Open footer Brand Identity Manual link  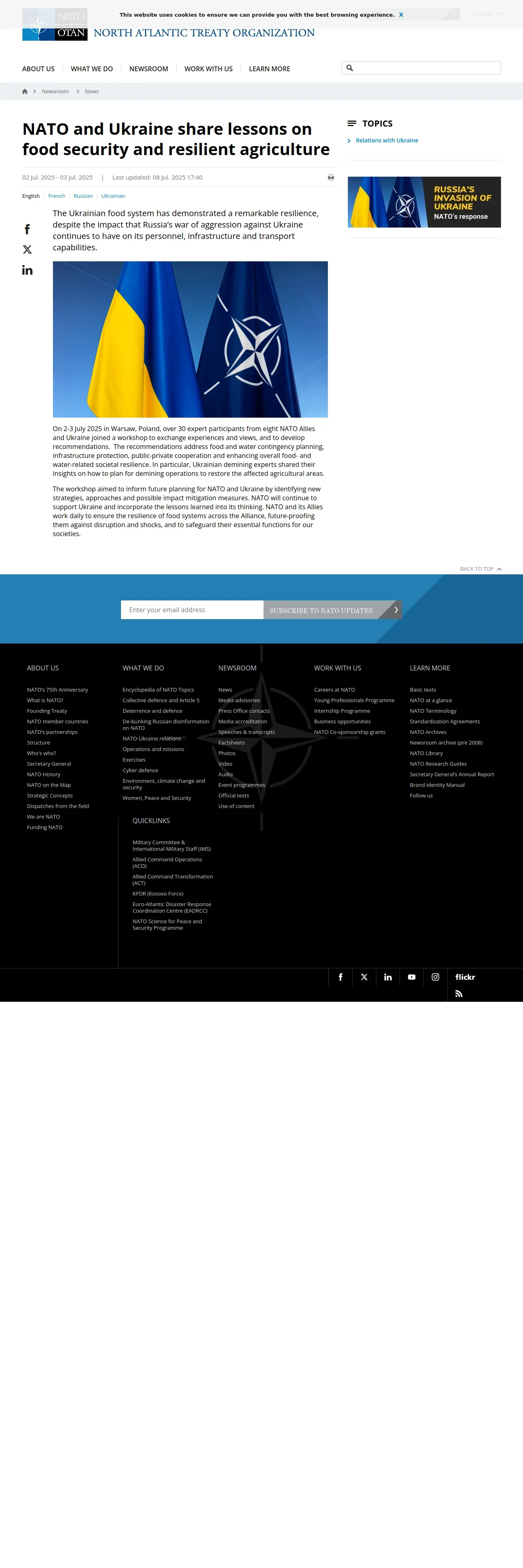pyautogui.click(x=437, y=785)
